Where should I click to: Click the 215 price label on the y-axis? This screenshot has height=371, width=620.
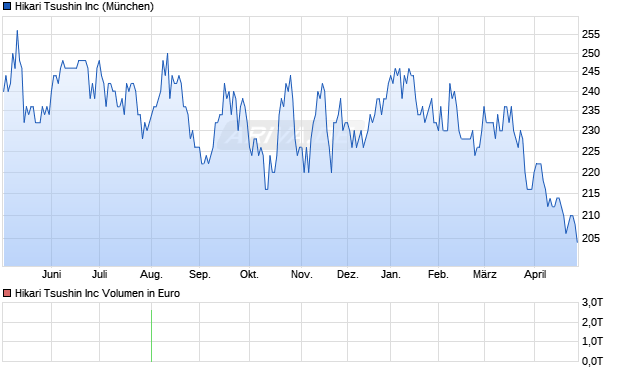point(591,193)
